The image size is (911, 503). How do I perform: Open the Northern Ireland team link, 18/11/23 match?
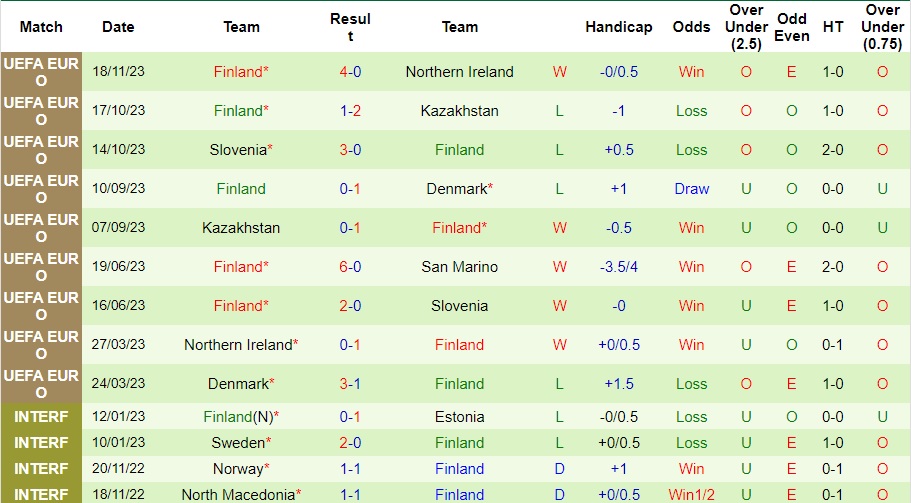point(459,72)
